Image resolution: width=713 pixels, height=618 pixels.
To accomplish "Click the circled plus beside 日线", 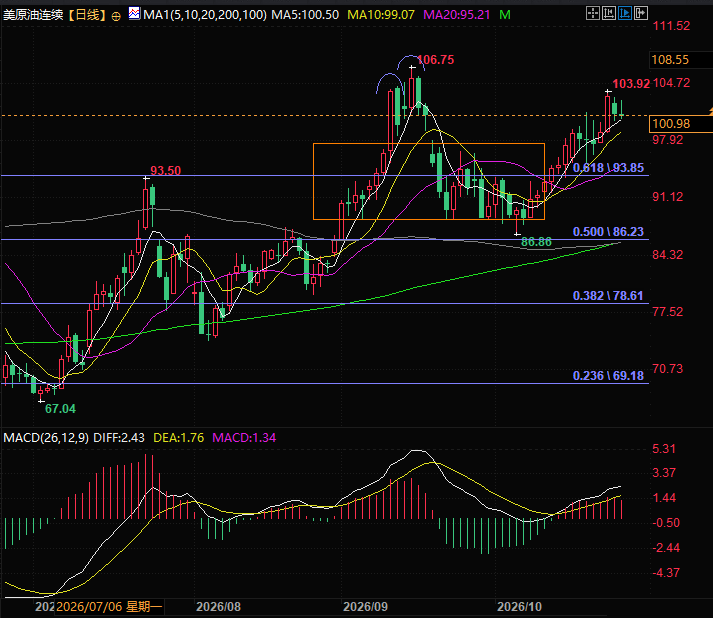I will (x=116, y=17).
